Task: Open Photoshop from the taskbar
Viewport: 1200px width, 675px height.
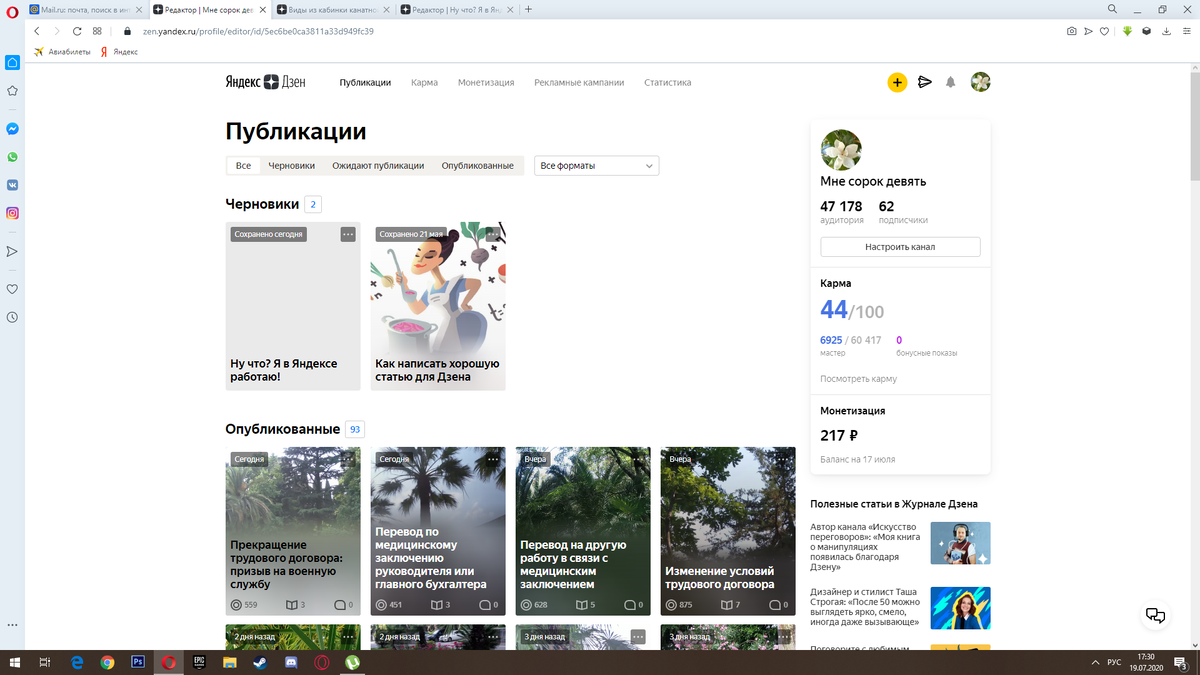Action: (x=138, y=662)
